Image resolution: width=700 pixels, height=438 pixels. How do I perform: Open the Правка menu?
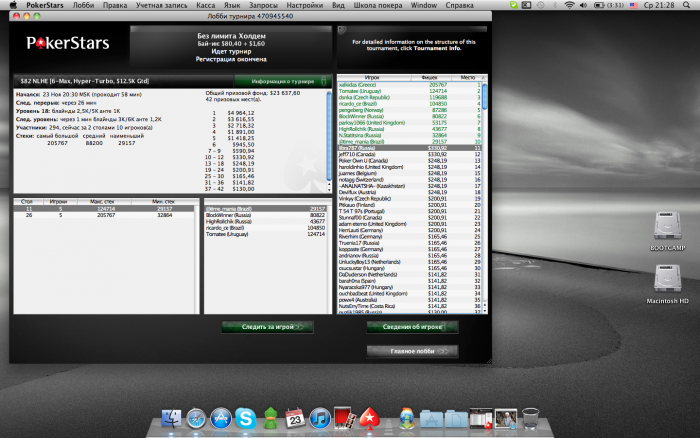tap(115, 5)
